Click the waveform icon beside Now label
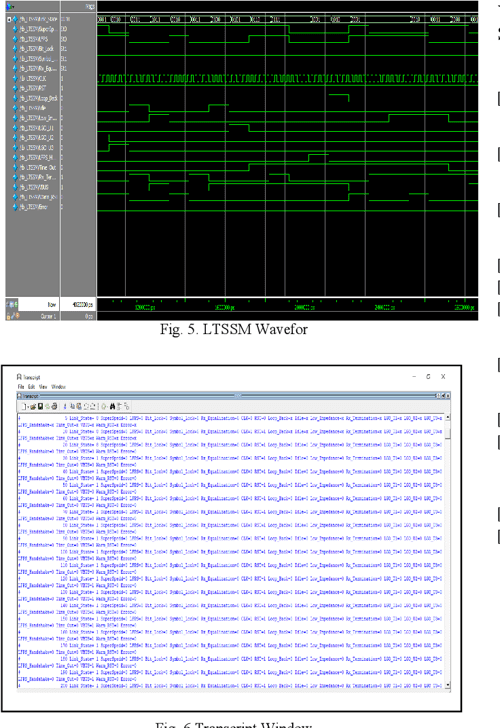This screenshot has width=500, height=728. [12, 305]
